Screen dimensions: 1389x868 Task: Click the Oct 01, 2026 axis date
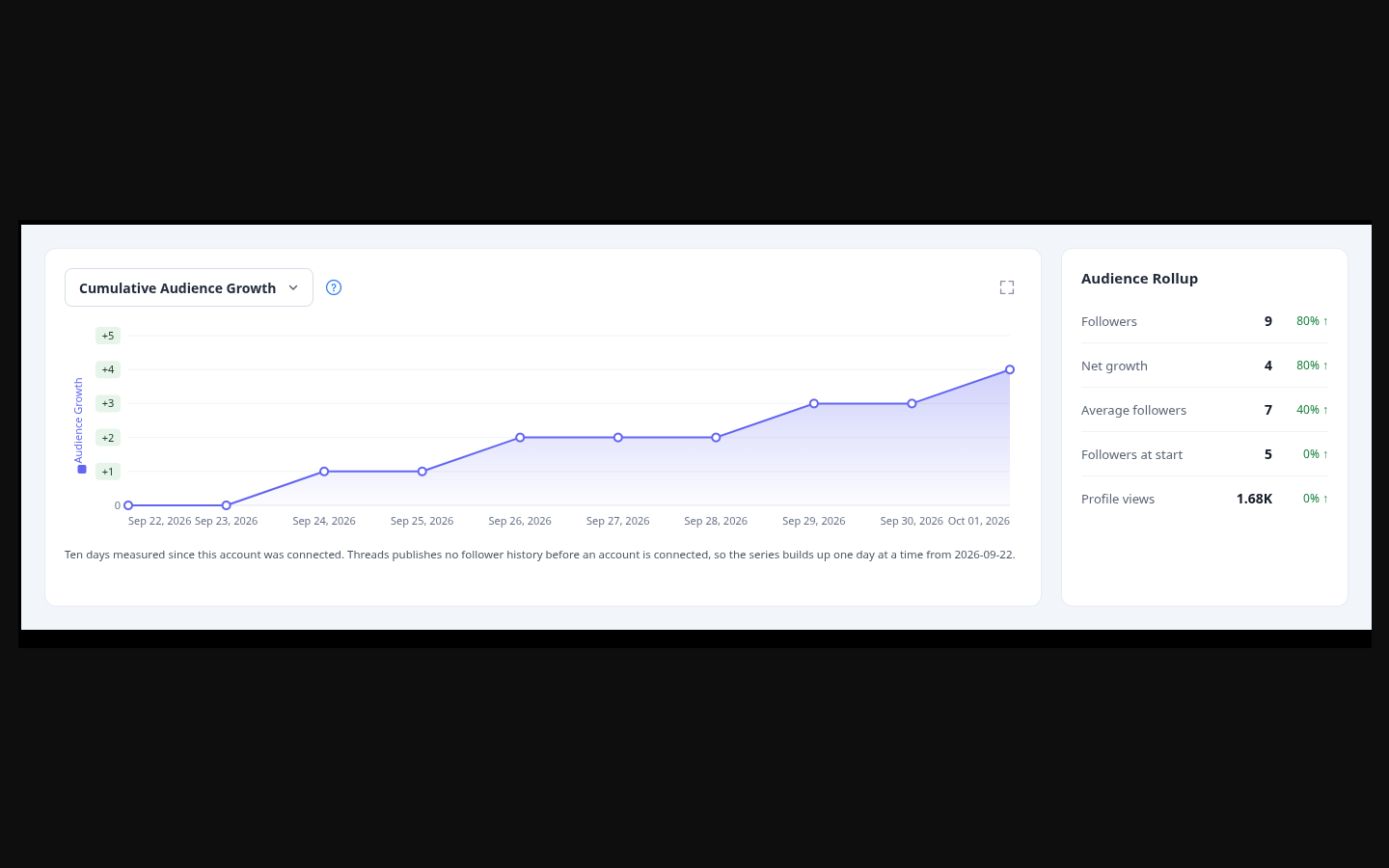[979, 521]
